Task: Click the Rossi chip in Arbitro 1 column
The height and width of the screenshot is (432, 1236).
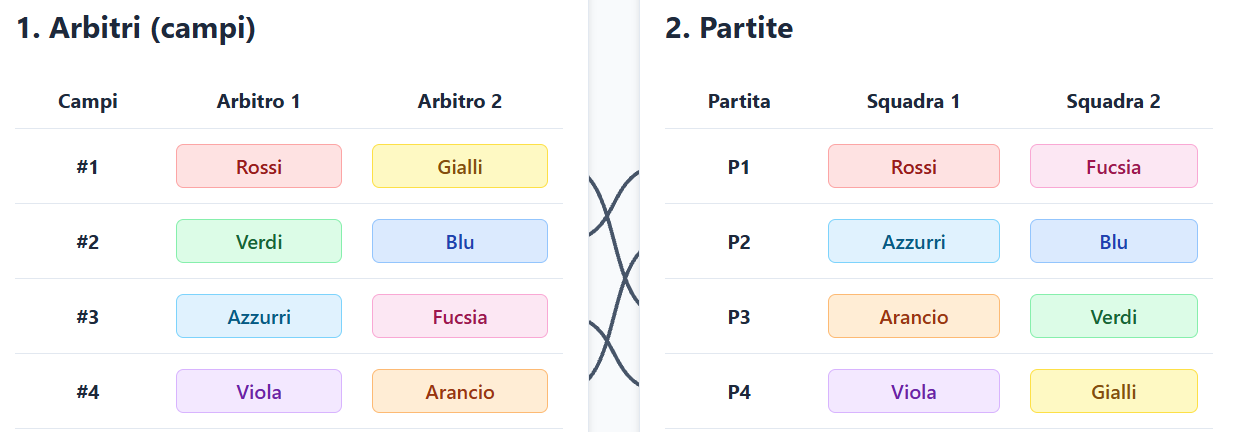Action: coord(259,166)
